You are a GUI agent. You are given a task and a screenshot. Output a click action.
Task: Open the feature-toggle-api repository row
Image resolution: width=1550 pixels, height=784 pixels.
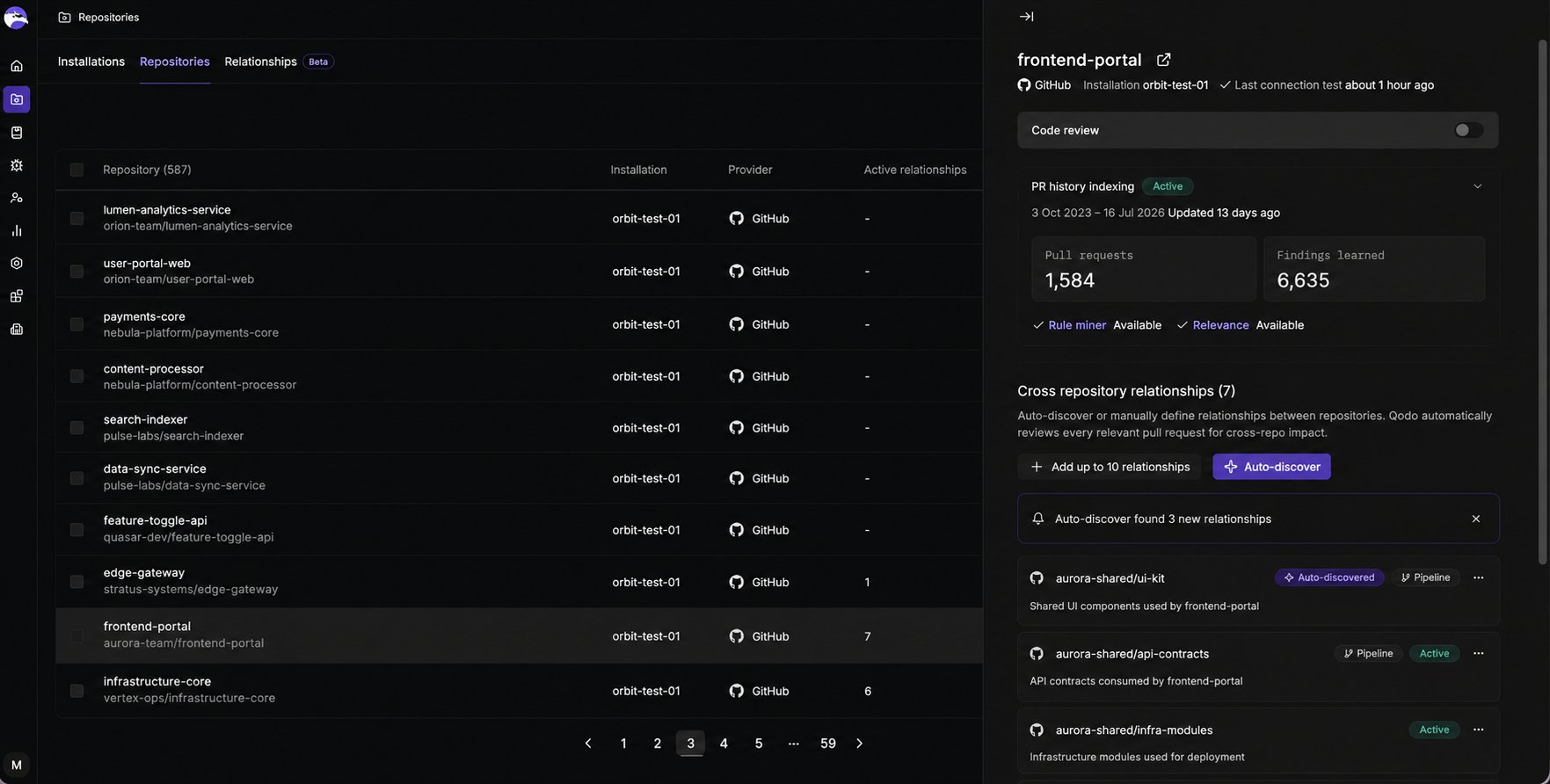coord(519,530)
